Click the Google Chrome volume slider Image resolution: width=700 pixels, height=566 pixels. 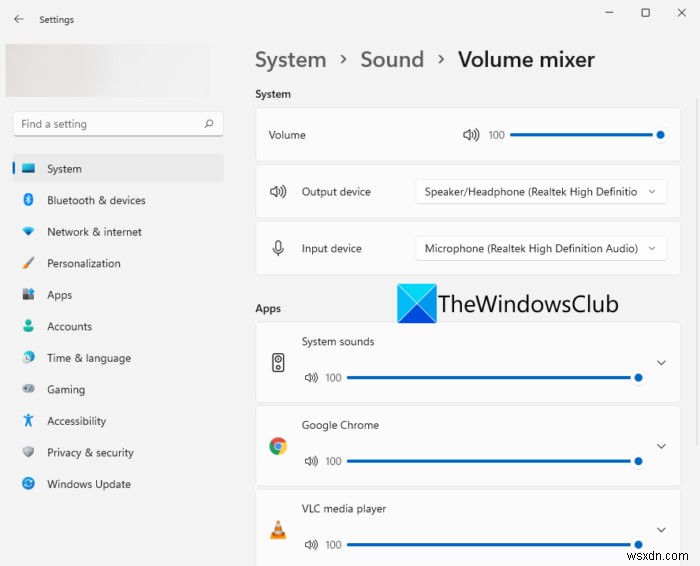point(495,461)
